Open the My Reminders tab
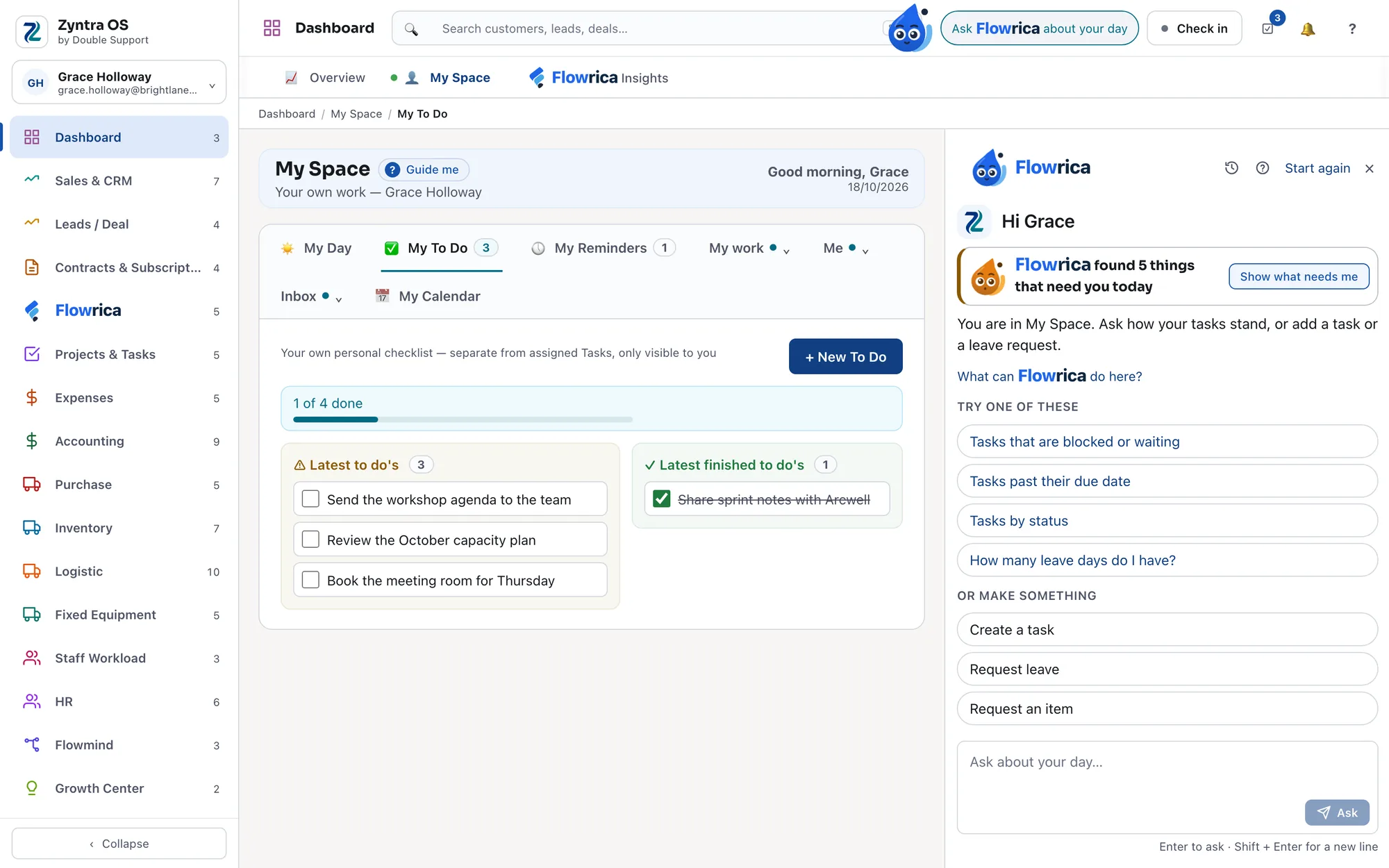The height and width of the screenshot is (868, 1389). coord(603,248)
